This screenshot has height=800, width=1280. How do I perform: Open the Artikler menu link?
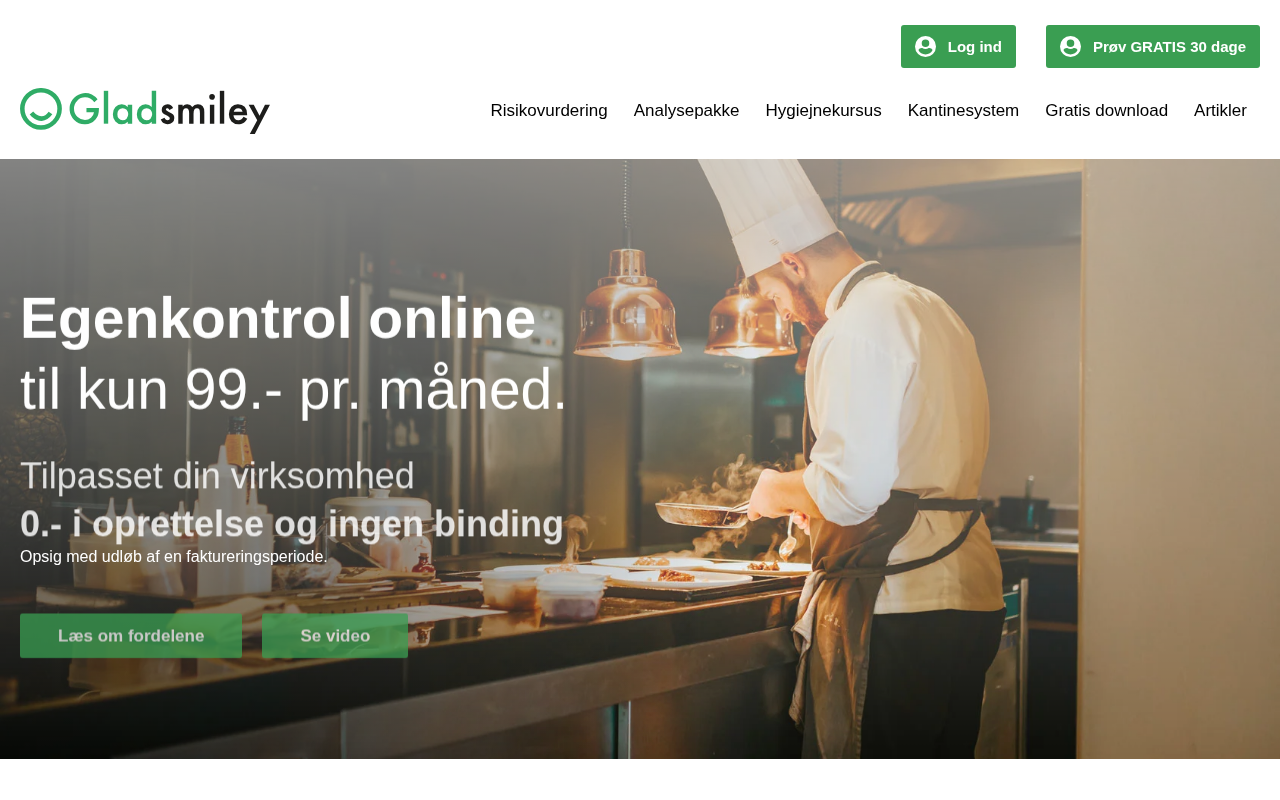1220,111
